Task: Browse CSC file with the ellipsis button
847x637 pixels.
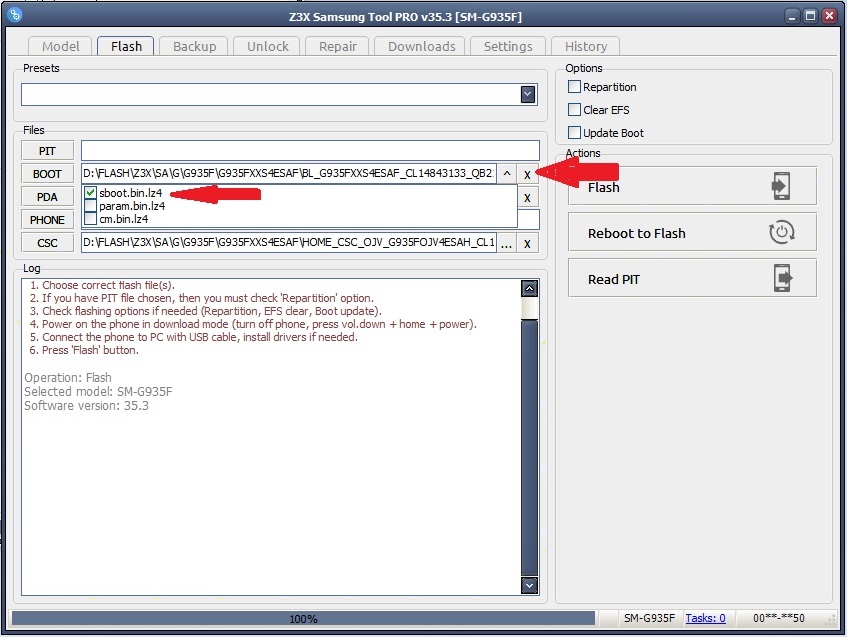Action: tap(506, 244)
